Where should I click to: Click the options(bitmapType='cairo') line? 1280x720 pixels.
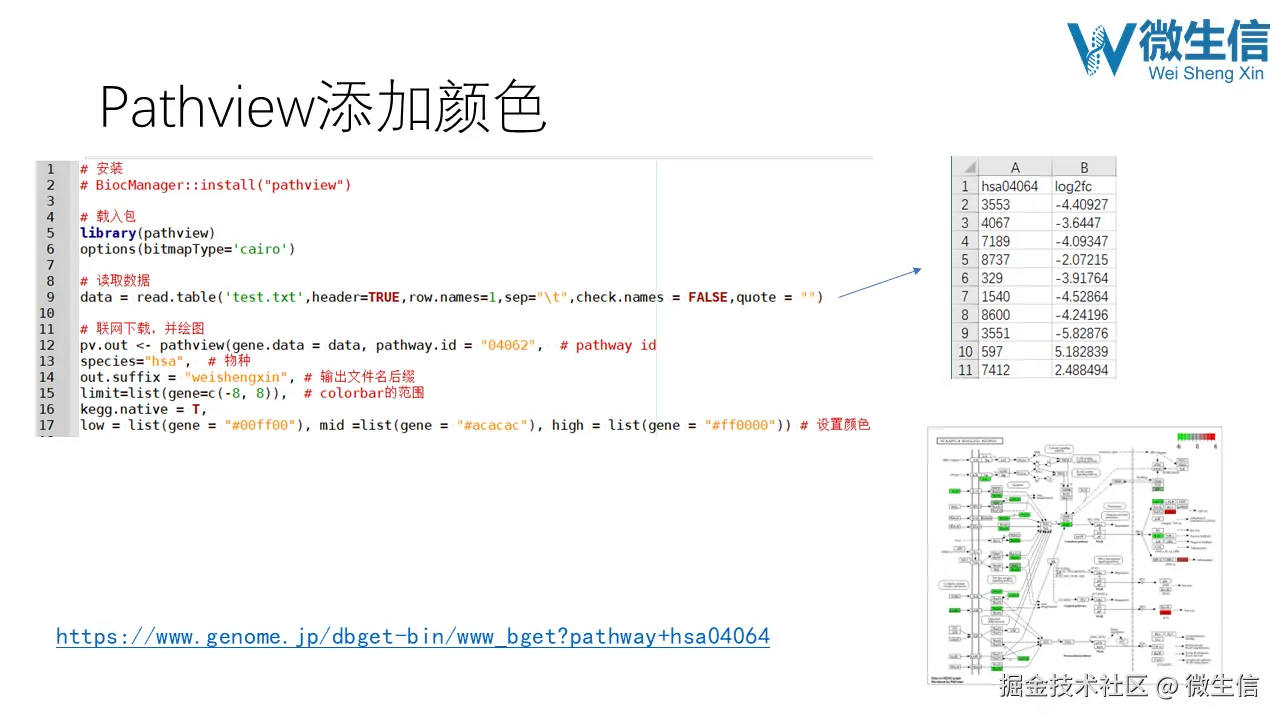click(x=188, y=249)
